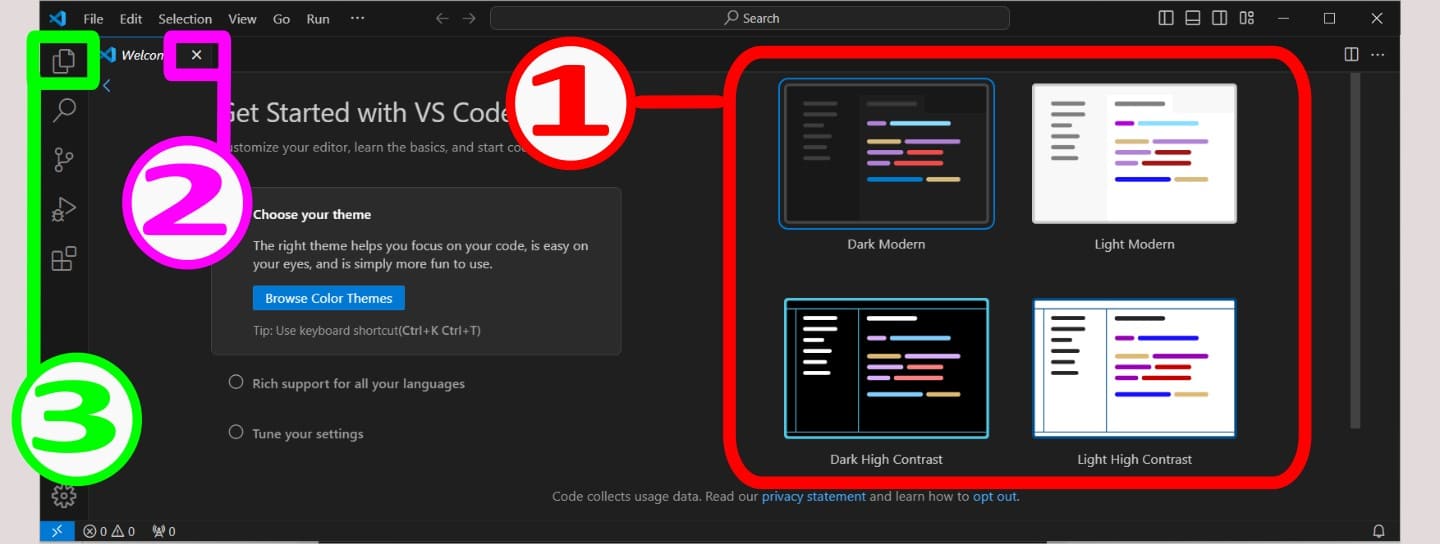Go forward with the right arrow
Image resolution: width=1440 pixels, height=544 pixels.
pos(469,18)
